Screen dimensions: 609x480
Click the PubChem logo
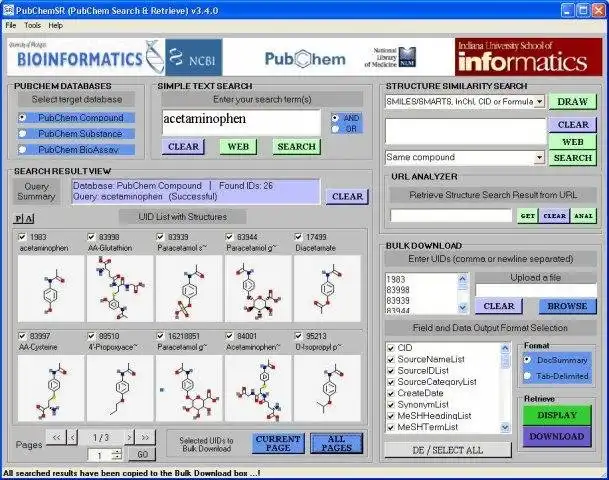point(305,59)
